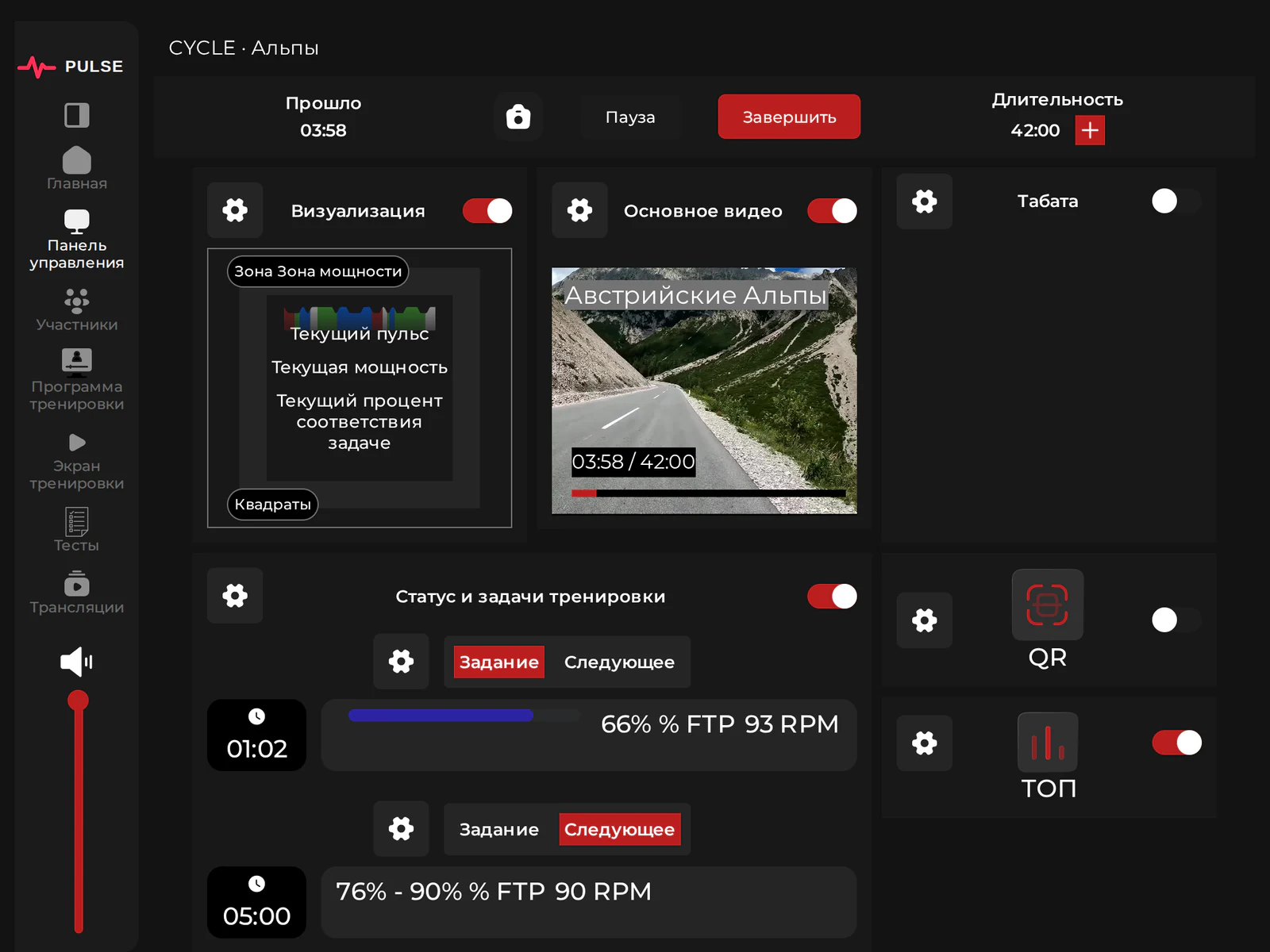The width and height of the screenshot is (1270, 952).
Task: Click the Зона мощности pill label
Action: (x=317, y=271)
